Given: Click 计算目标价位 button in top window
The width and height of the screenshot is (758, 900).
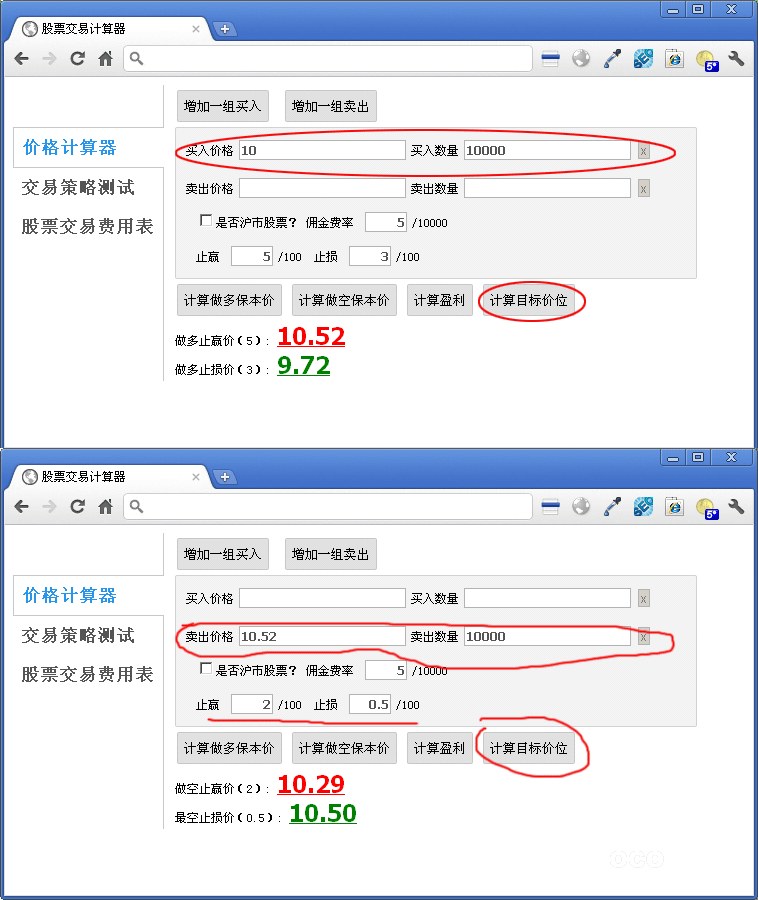Looking at the screenshot, I should (528, 300).
